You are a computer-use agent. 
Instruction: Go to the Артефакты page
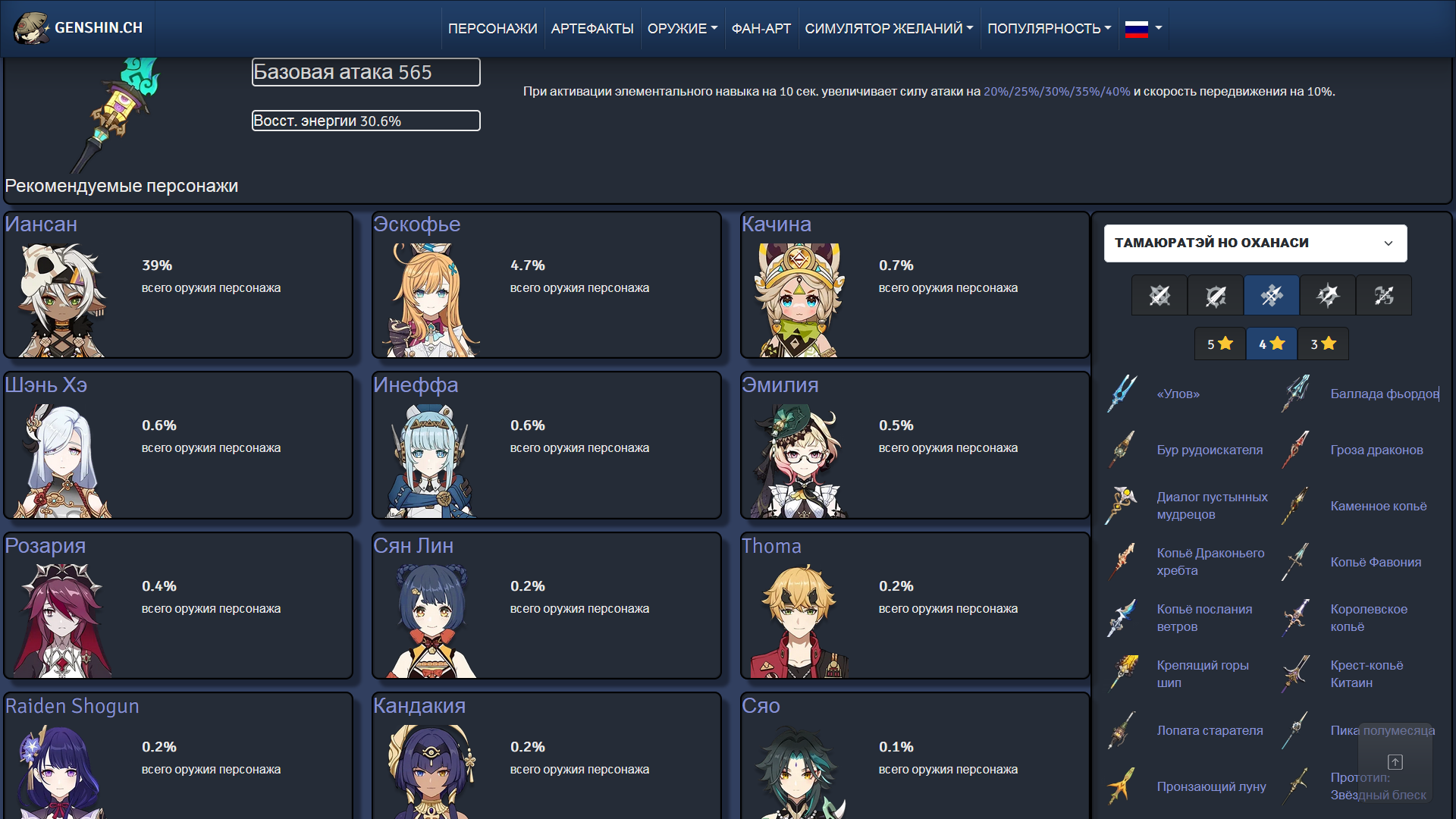(x=591, y=28)
